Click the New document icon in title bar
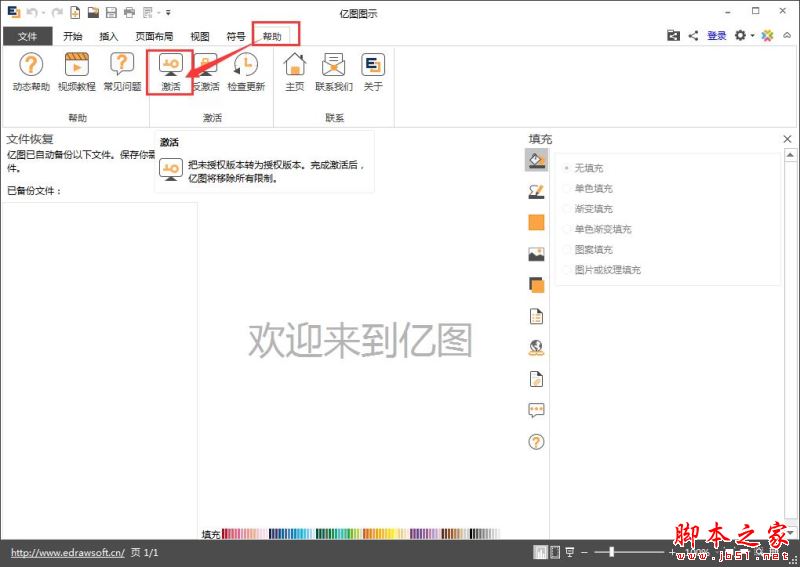 (x=75, y=12)
